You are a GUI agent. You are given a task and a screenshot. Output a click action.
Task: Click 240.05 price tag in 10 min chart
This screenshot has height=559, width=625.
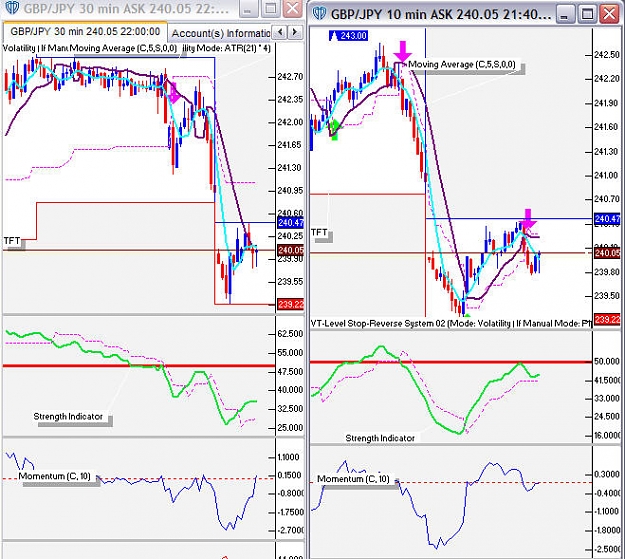pos(607,253)
